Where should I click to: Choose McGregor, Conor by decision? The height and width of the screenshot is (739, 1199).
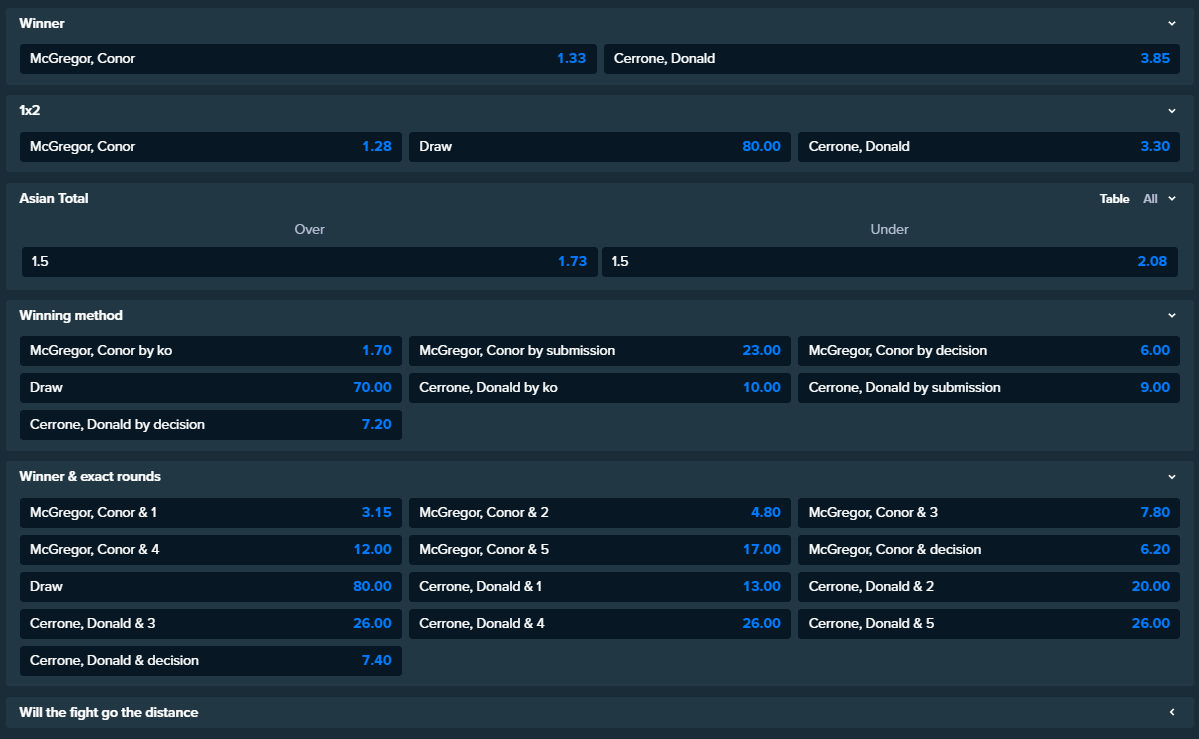(x=989, y=351)
